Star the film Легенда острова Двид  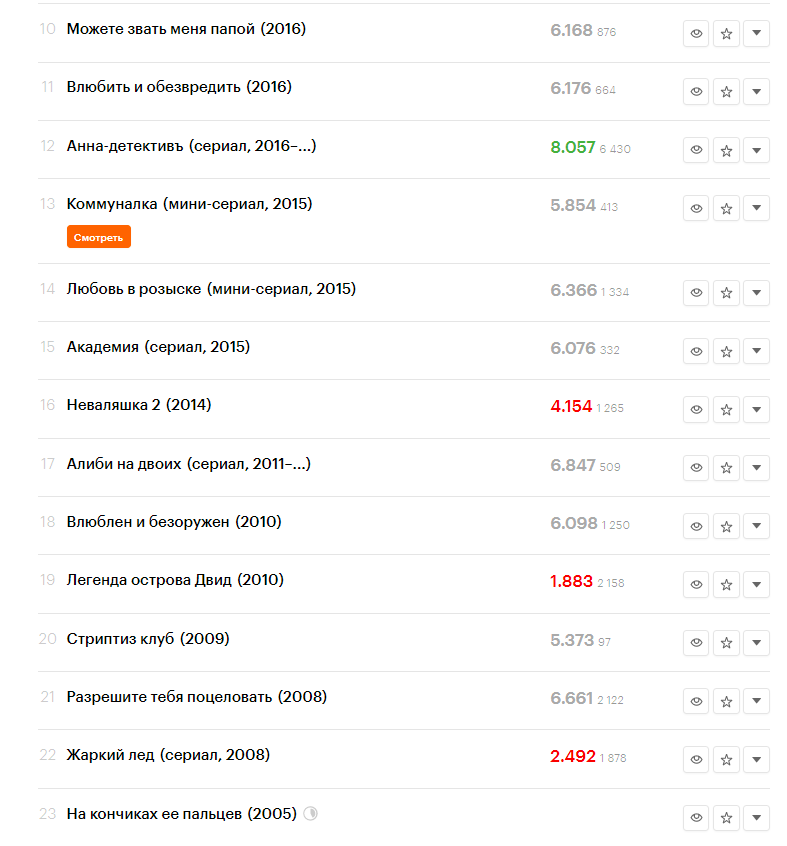click(x=726, y=583)
